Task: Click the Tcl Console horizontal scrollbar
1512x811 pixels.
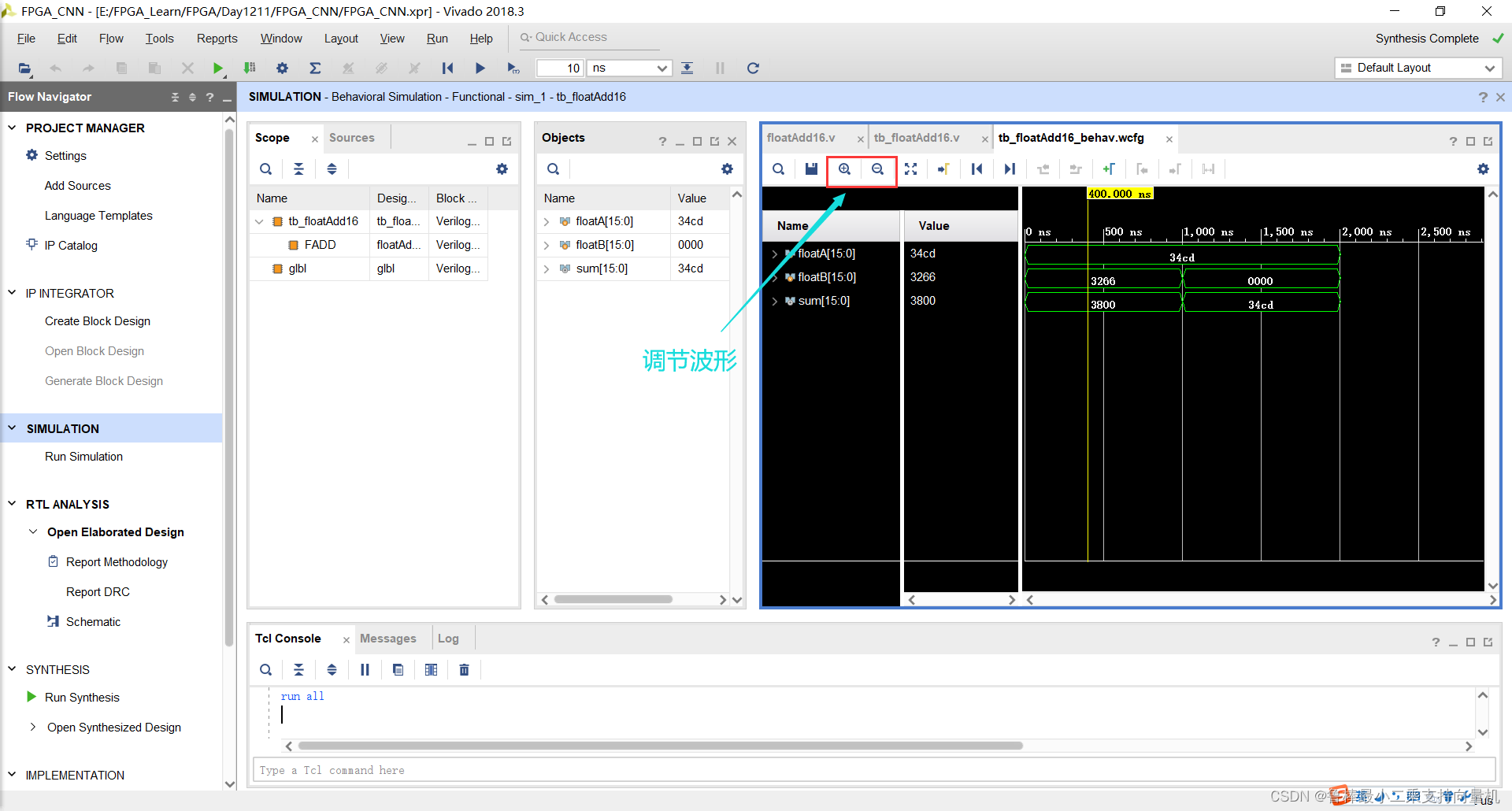Action: (x=660, y=746)
